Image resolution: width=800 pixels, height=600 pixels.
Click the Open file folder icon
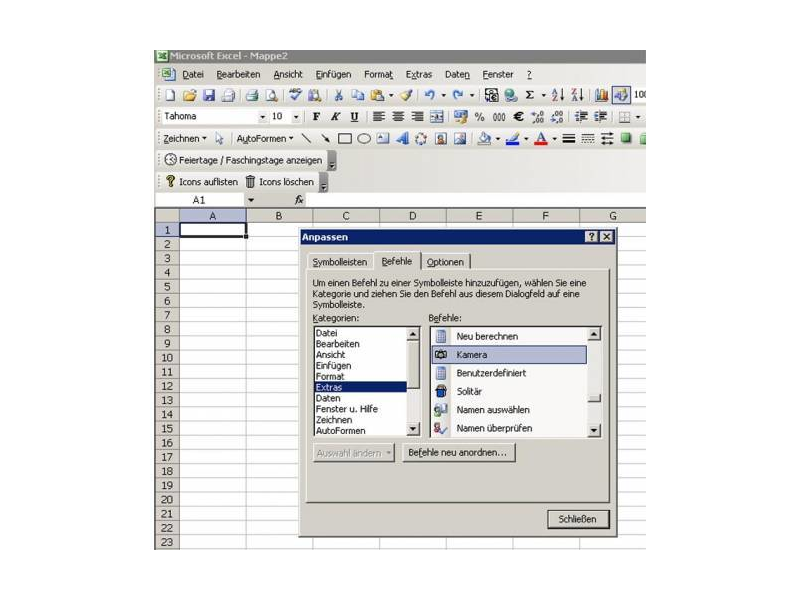(x=189, y=95)
